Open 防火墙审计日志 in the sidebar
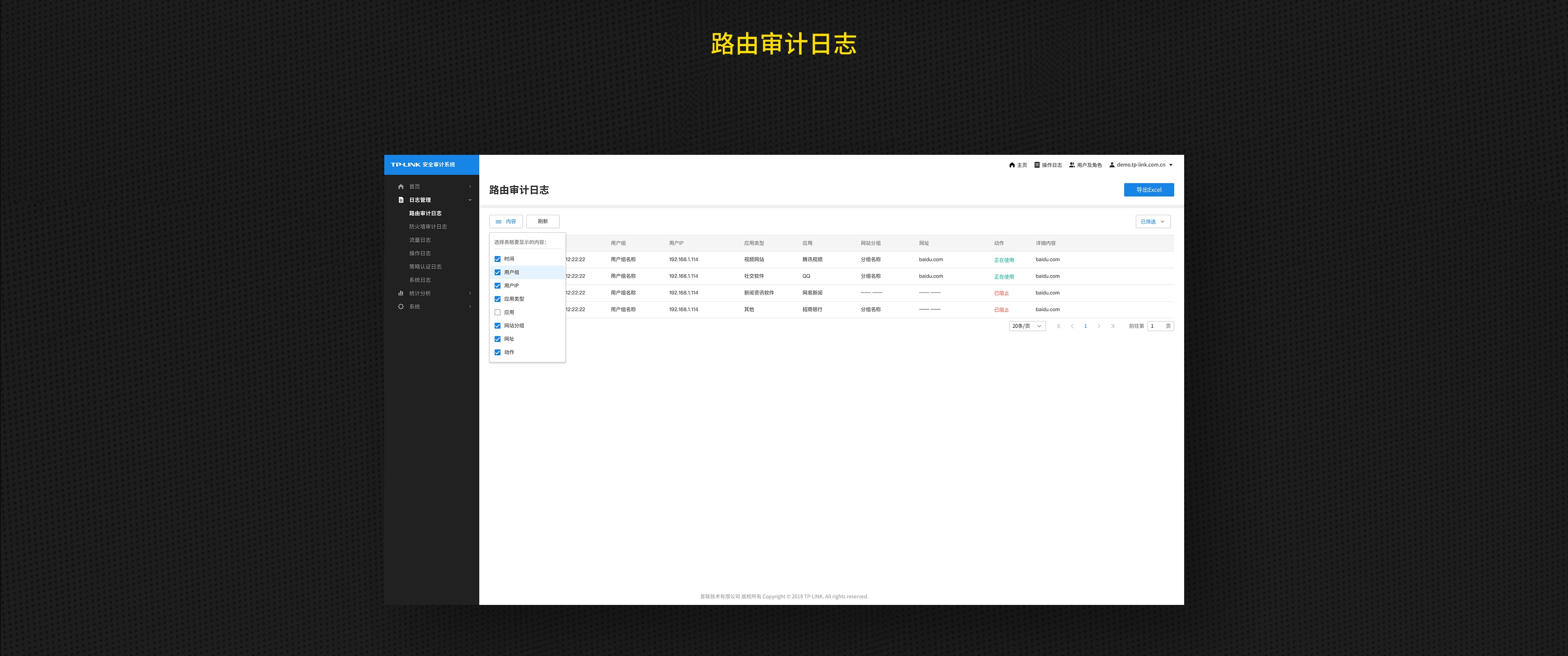1568x656 pixels. click(x=428, y=227)
